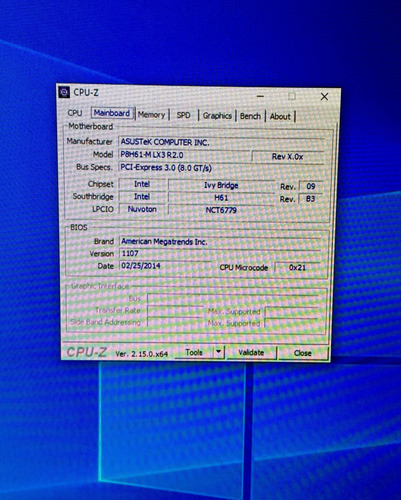The width and height of the screenshot is (401, 500).
Task: Click the empty Graphic Interface Bus field
Action: pyautogui.click(x=233, y=298)
